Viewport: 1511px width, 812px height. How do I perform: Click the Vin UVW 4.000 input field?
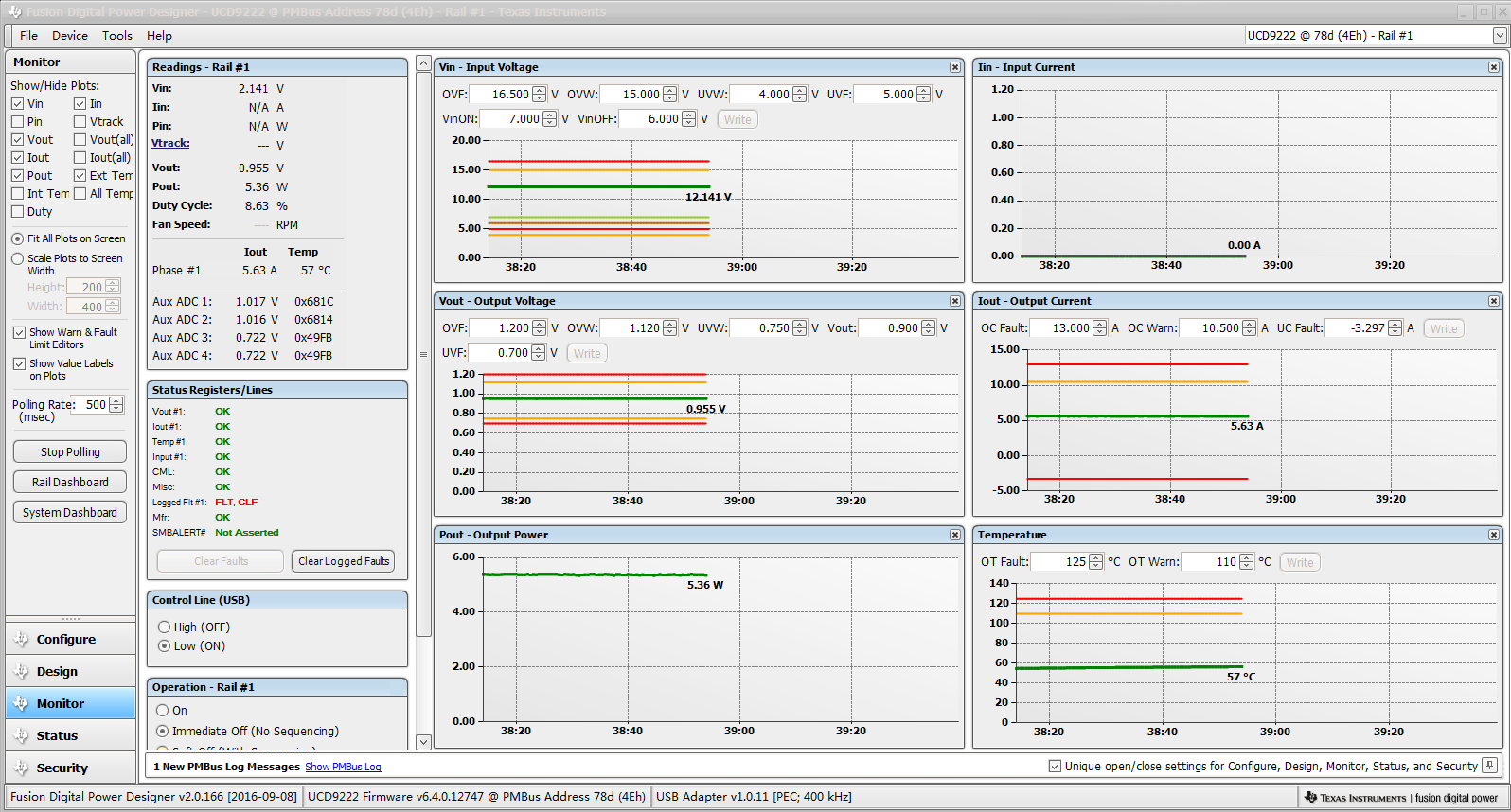point(760,95)
